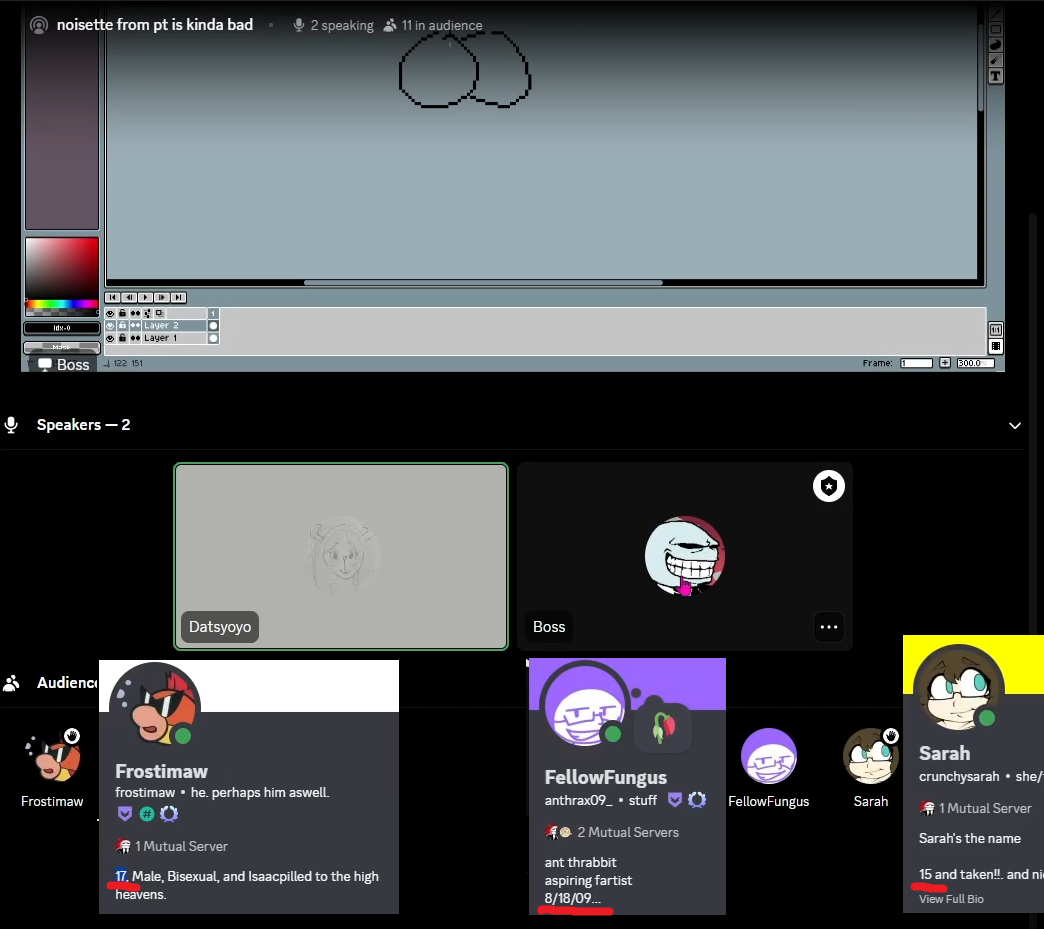Screen dimensions: 1044x929
Task: Click FellowFungus's avatar in the audience list
Action: [x=769, y=756]
